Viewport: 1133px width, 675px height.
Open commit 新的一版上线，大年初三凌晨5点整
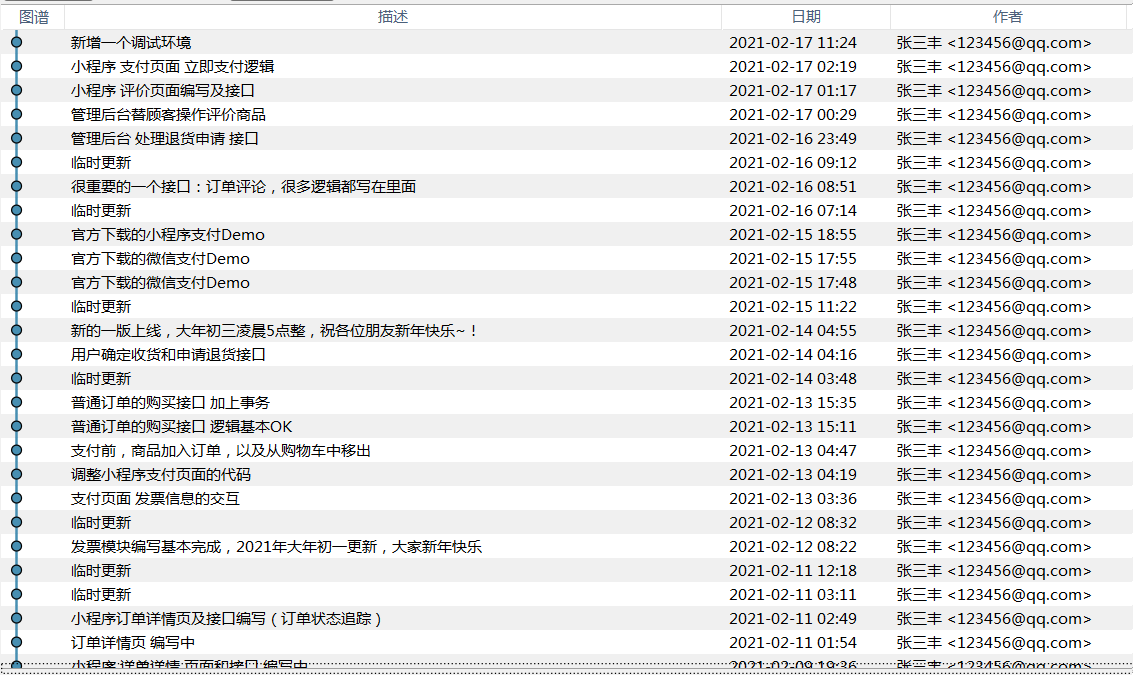[x=275, y=331]
